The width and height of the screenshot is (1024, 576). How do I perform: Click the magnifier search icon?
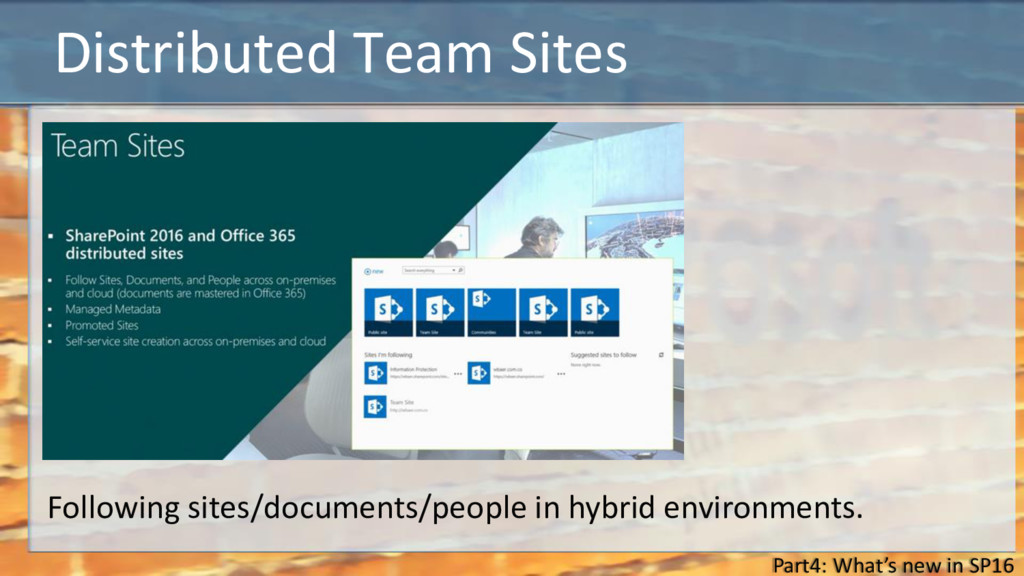pyautogui.click(x=460, y=270)
